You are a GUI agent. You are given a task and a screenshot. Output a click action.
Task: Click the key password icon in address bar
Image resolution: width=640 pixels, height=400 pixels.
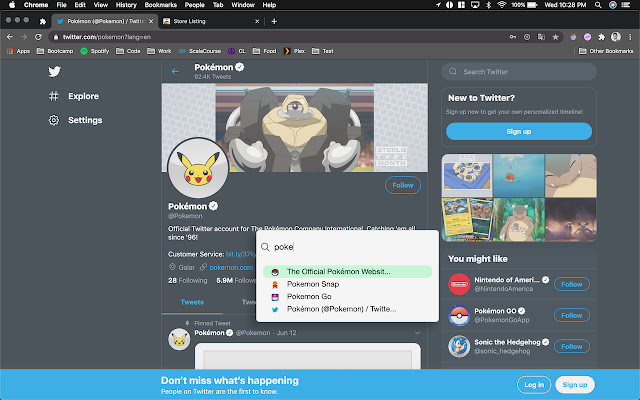[513, 37]
